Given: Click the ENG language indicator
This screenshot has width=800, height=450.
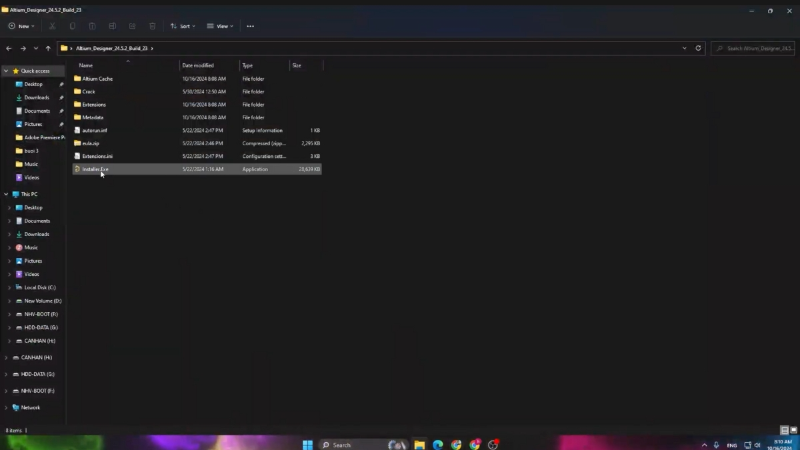Looking at the screenshot, I should 732,445.
